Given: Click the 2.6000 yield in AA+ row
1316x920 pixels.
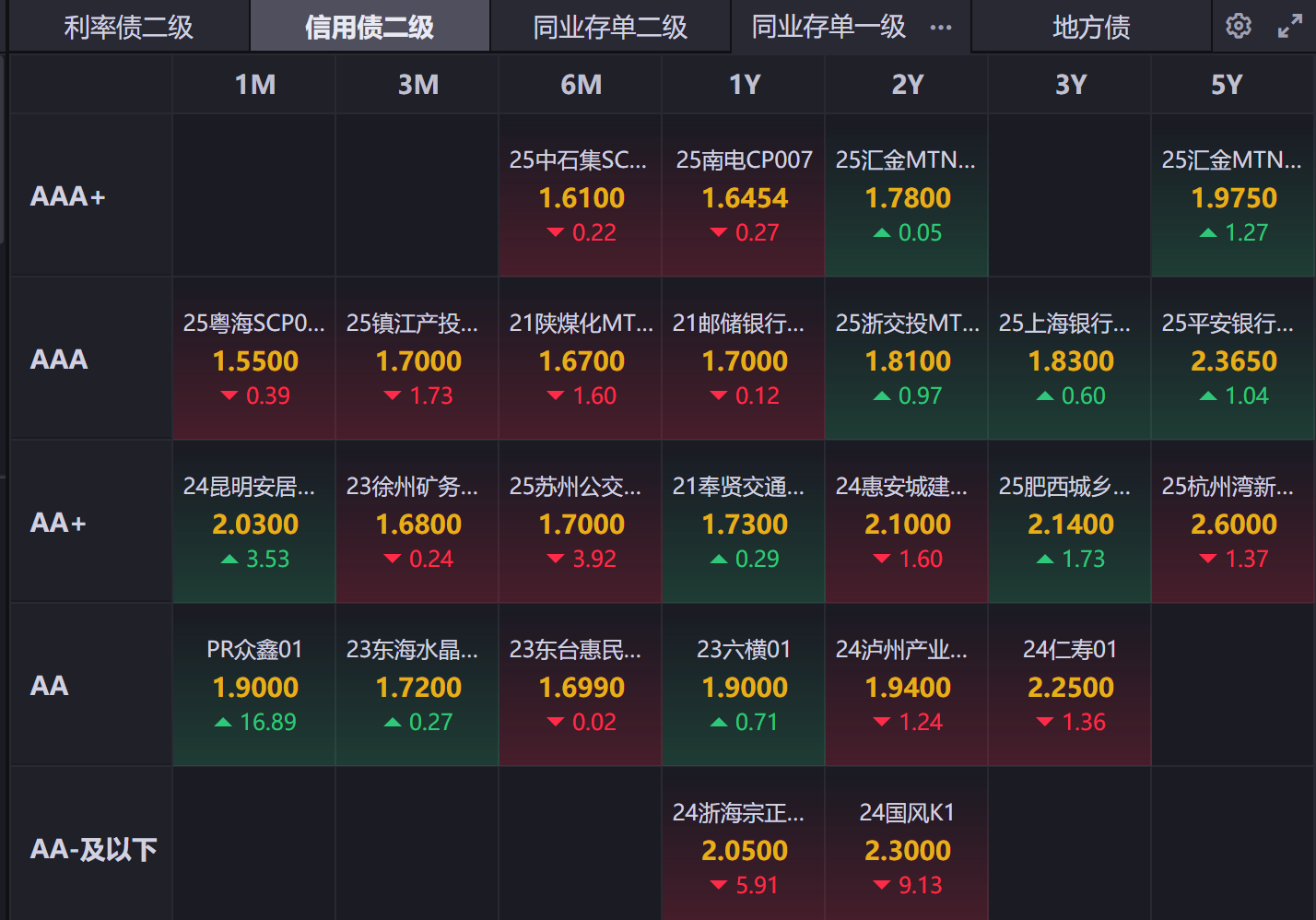Looking at the screenshot, I should point(1234,525).
